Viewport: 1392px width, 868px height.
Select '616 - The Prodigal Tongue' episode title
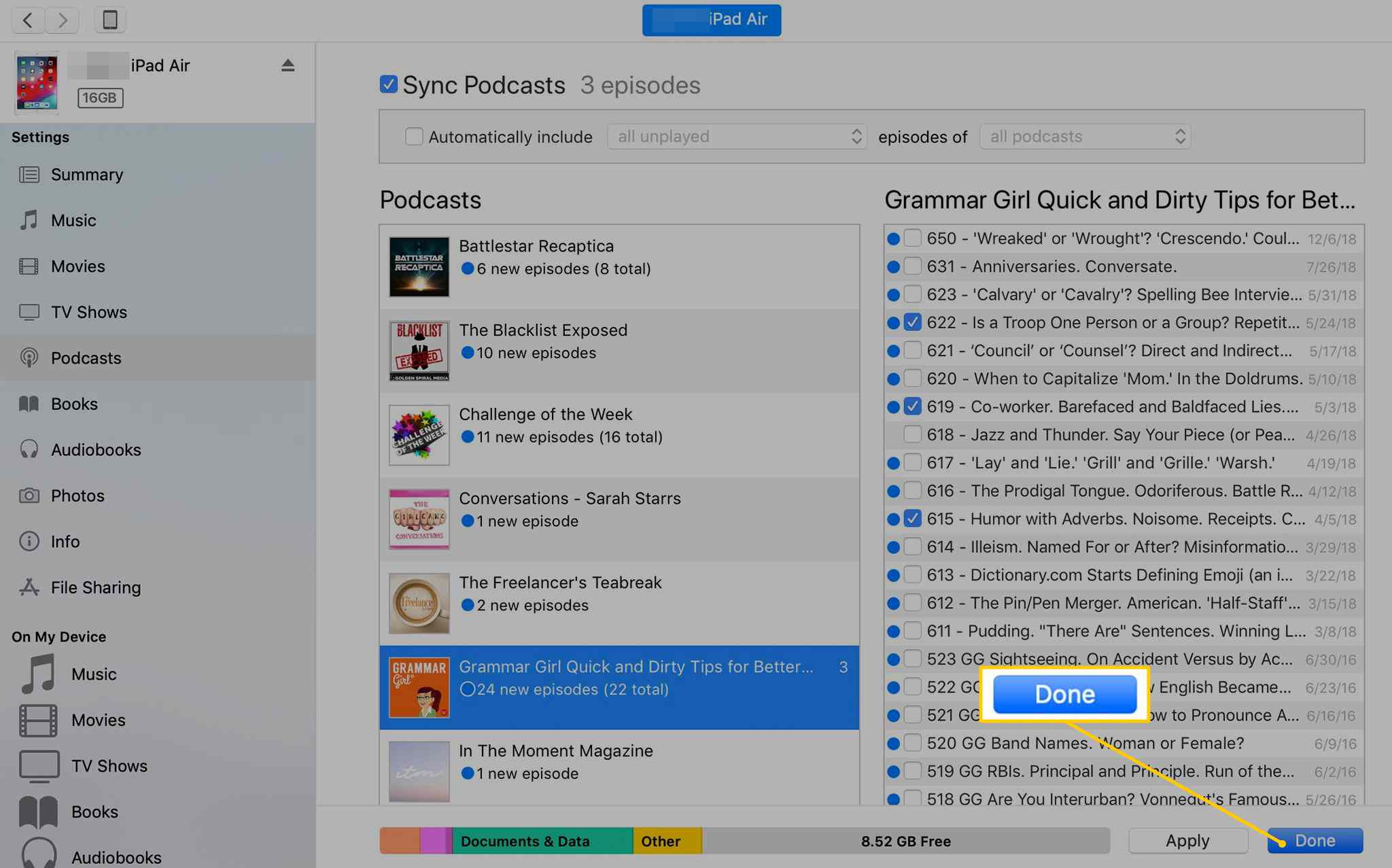(x=1115, y=491)
